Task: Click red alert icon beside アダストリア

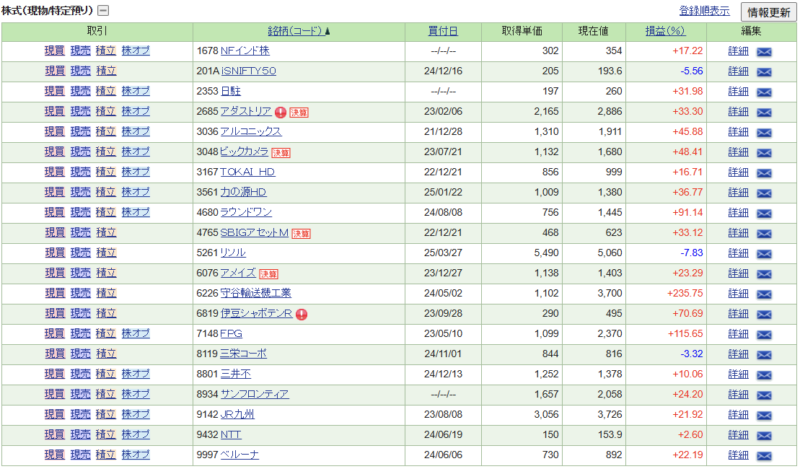Action: (x=280, y=112)
